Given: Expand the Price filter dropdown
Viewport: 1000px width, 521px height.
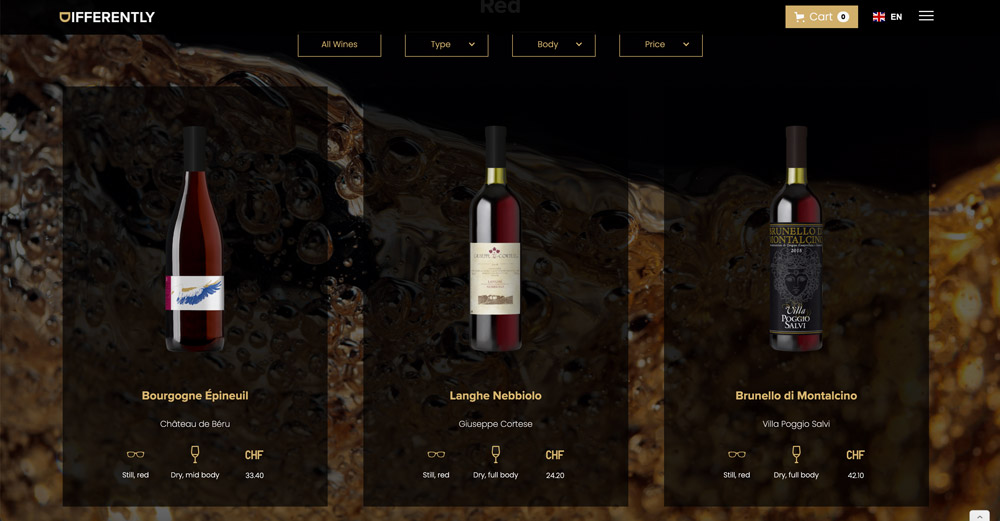Looking at the screenshot, I should click(x=661, y=45).
